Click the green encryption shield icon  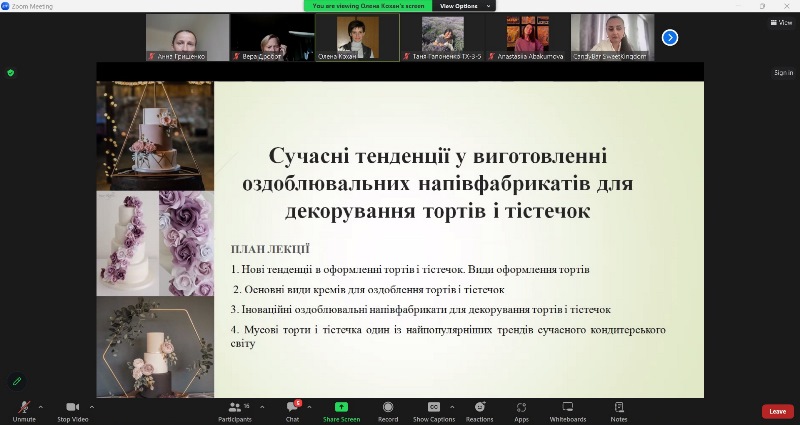pos(11,73)
